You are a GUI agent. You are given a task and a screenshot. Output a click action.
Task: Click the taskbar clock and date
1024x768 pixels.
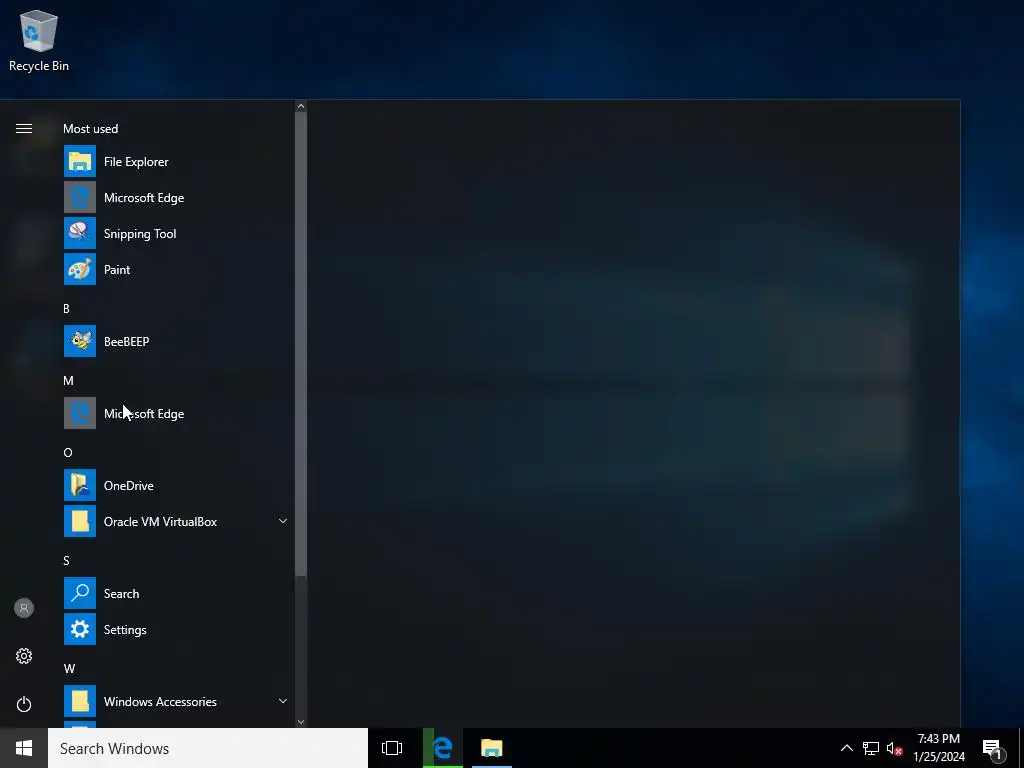(x=939, y=748)
